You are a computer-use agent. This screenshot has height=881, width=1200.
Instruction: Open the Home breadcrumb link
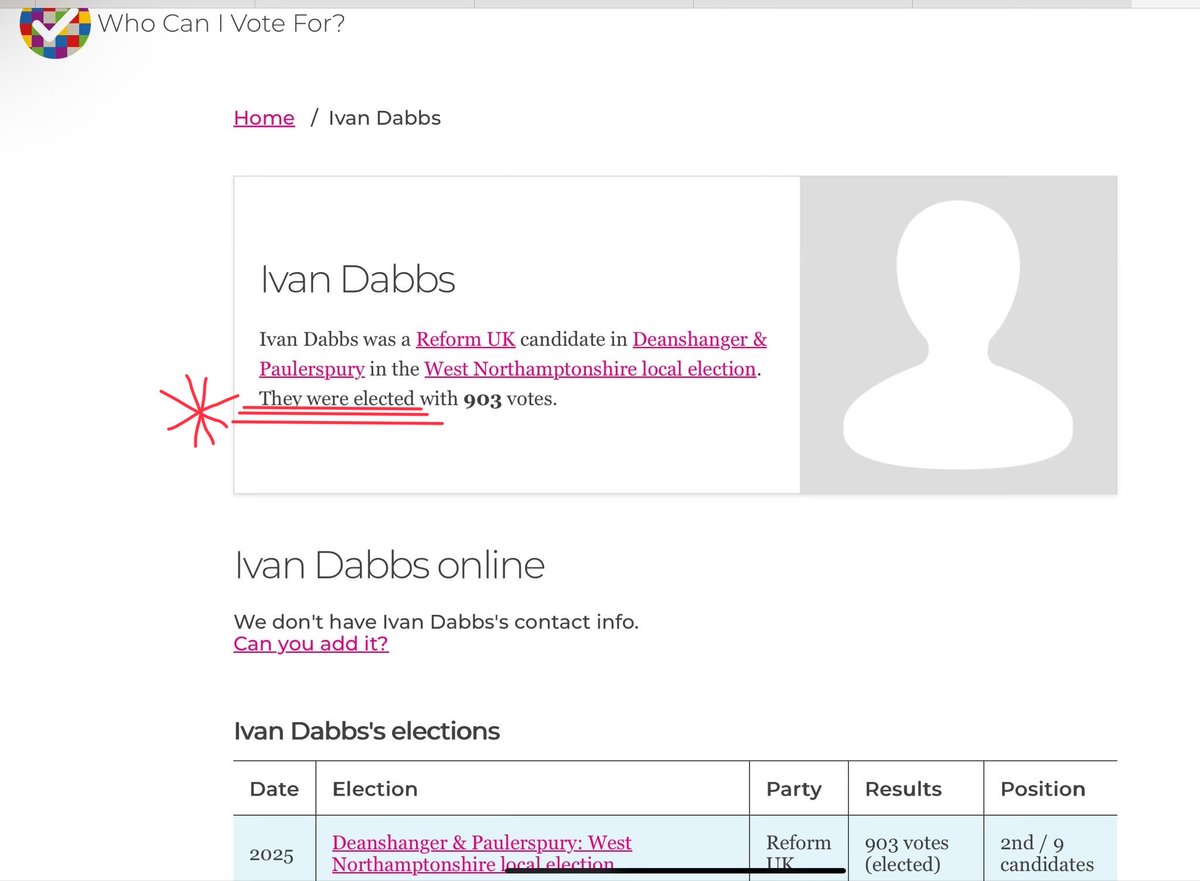click(264, 118)
